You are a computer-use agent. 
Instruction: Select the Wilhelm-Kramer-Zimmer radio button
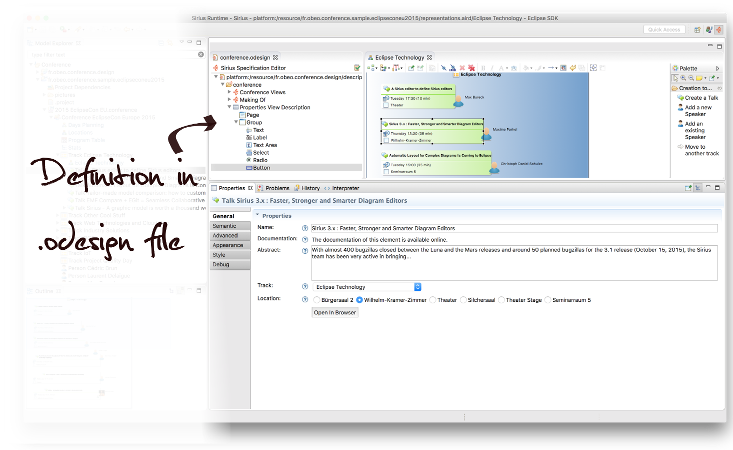coord(359,300)
